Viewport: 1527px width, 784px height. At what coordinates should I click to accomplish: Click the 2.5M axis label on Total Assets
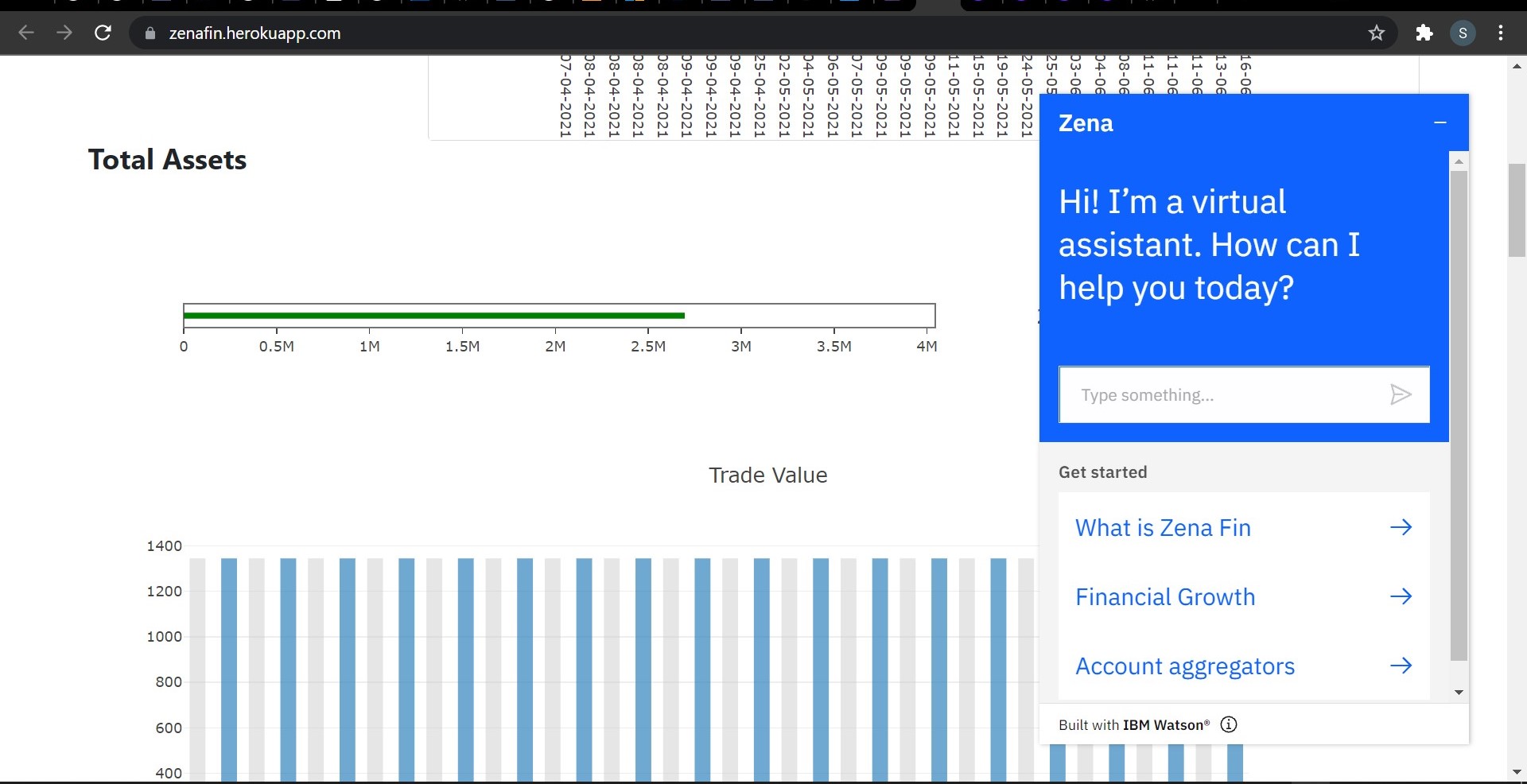pyautogui.click(x=648, y=347)
